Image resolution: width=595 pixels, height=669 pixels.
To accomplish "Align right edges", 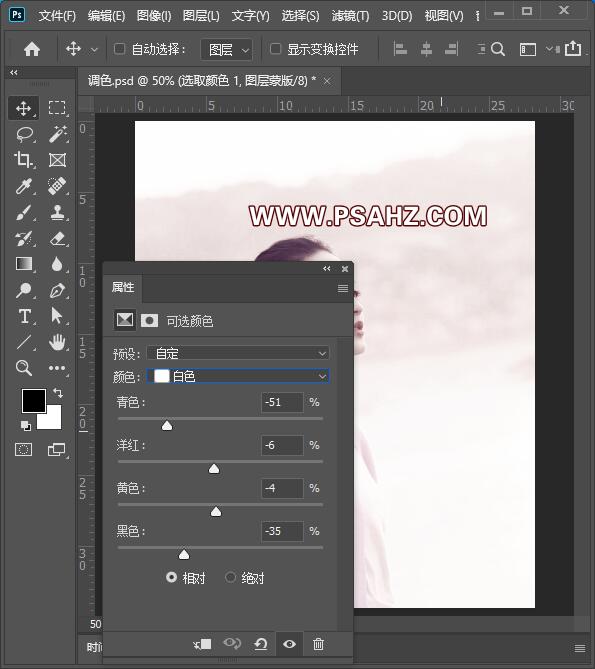I will point(452,49).
